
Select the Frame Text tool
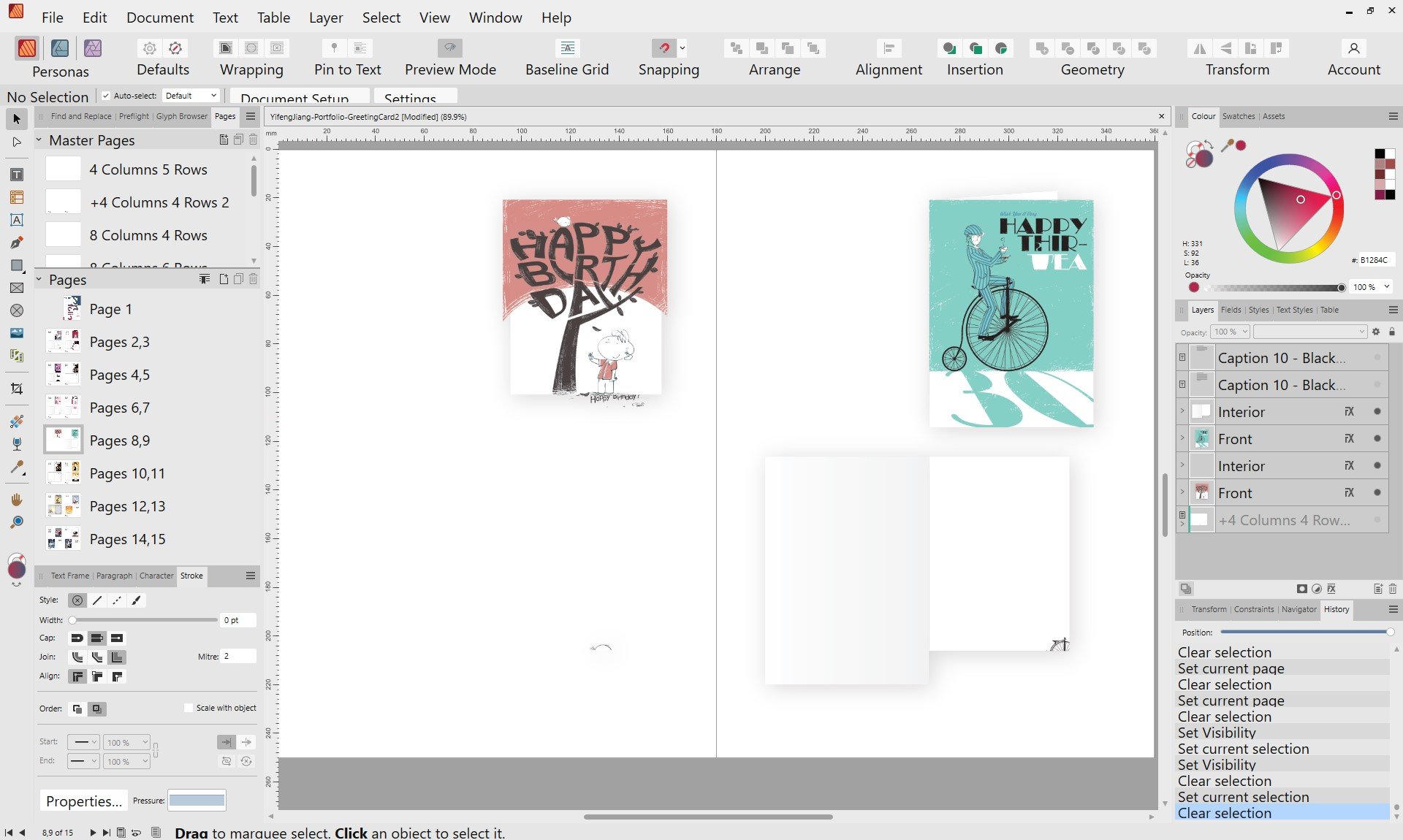17,175
